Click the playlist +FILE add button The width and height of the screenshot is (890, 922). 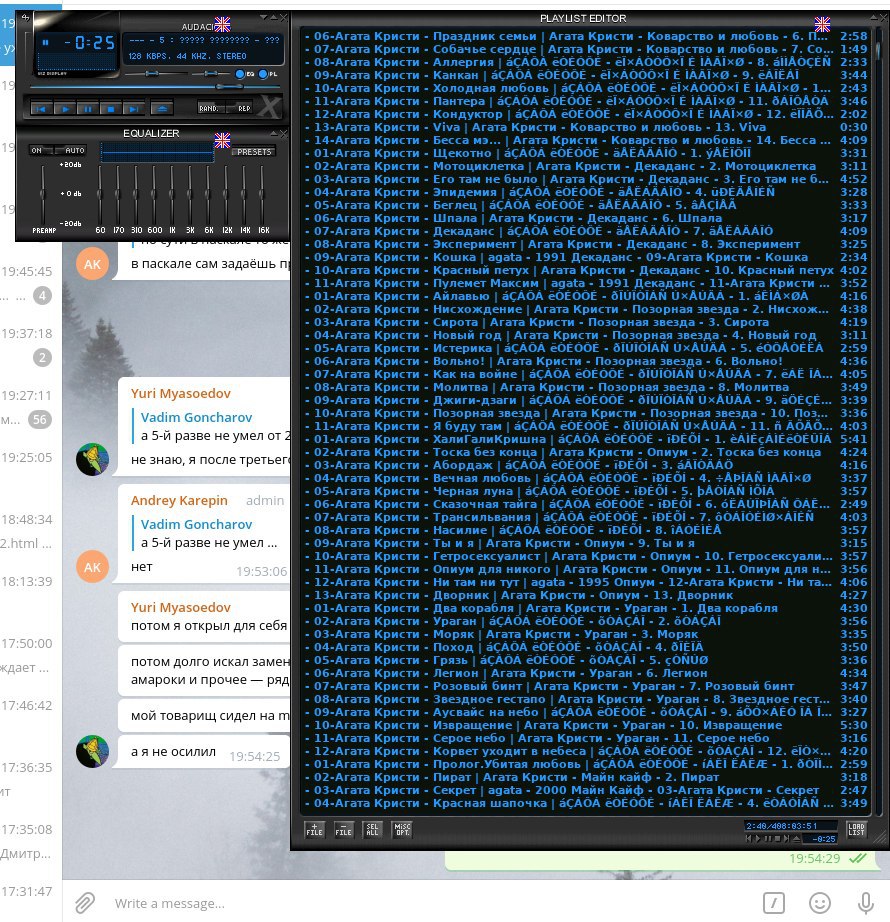click(314, 830)
